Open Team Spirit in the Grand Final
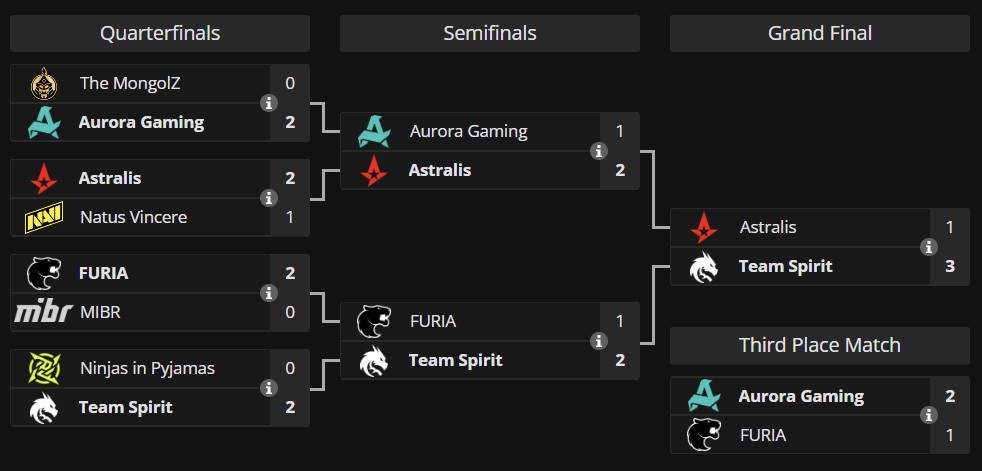This screenshot has height=471, width=982. [785, 266]
